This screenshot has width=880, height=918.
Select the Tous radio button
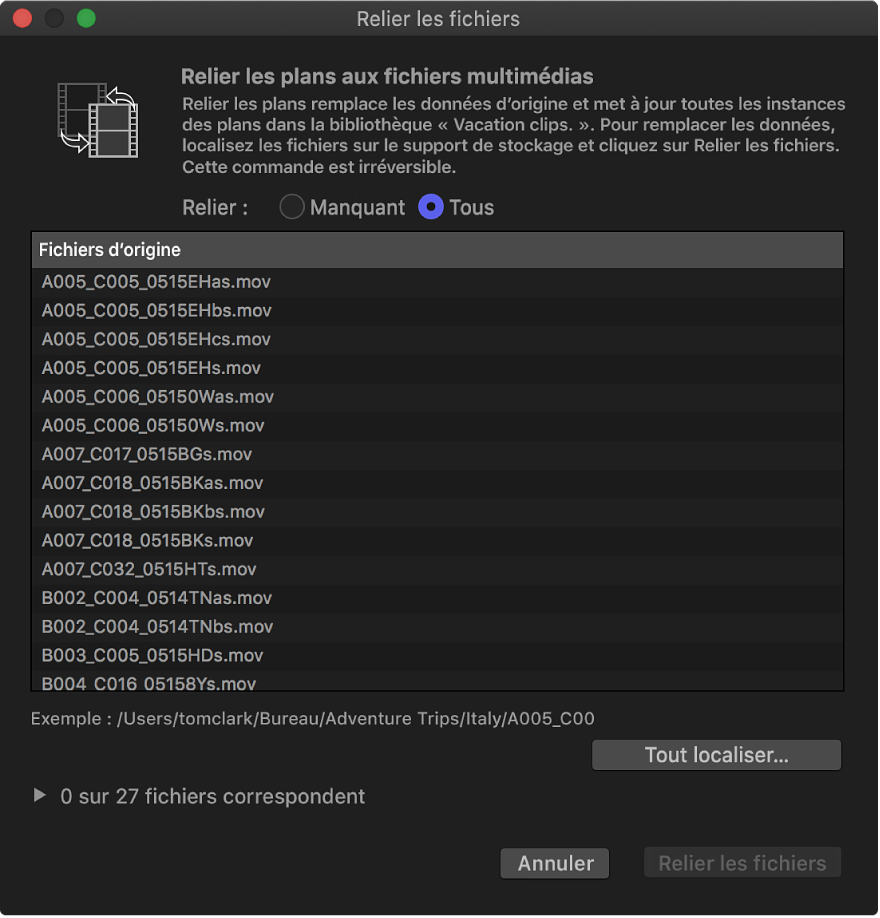tap(431, 207)
